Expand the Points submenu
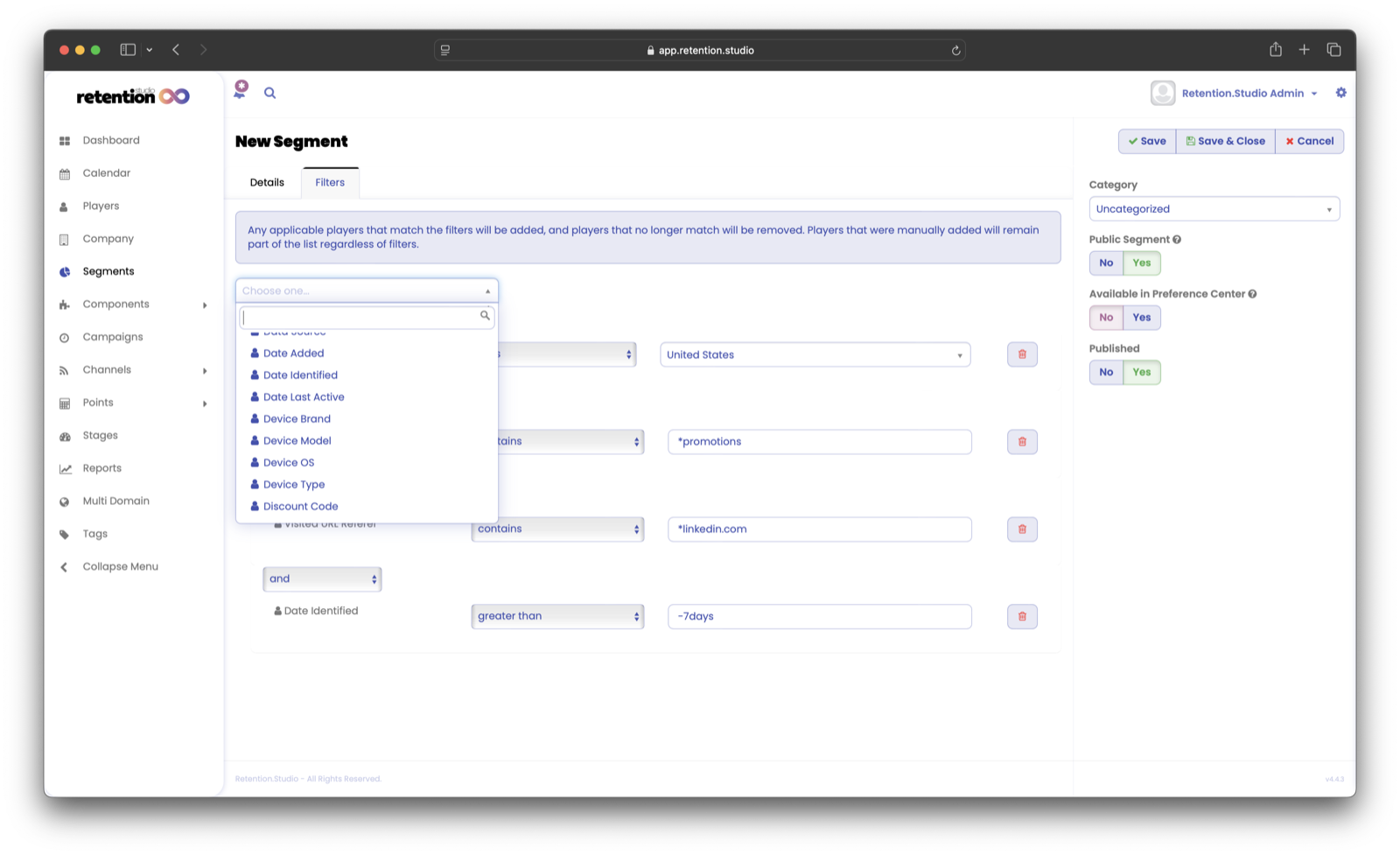The height and width of the screenshot is (855, 1400). [x=205, y=403]
